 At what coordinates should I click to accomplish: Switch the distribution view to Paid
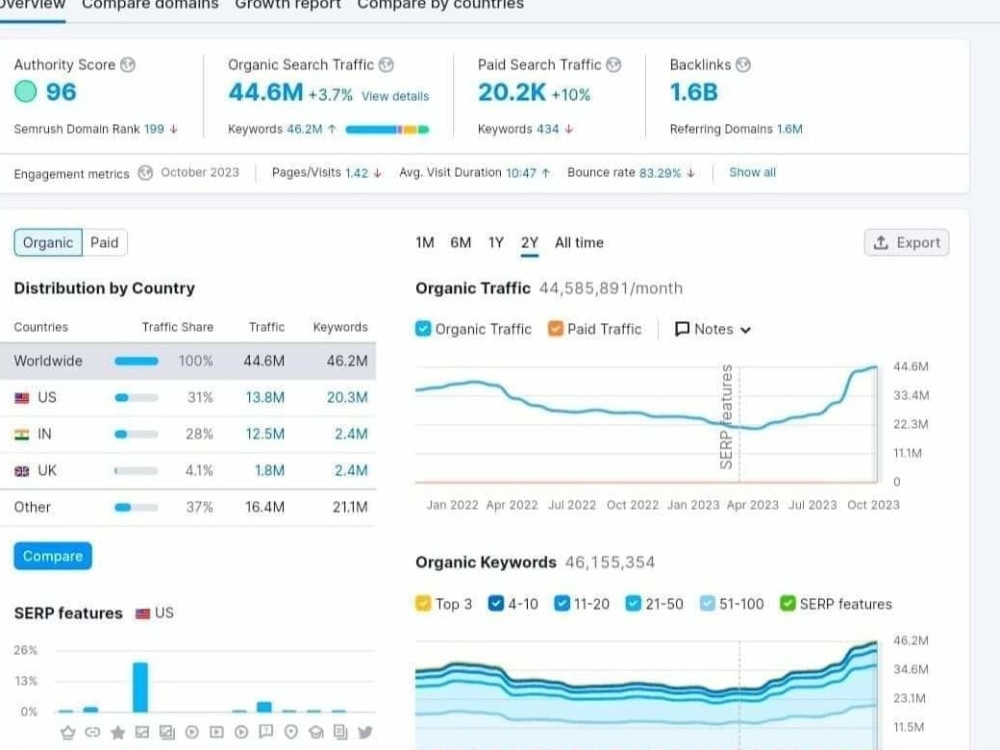coord(105,242)
